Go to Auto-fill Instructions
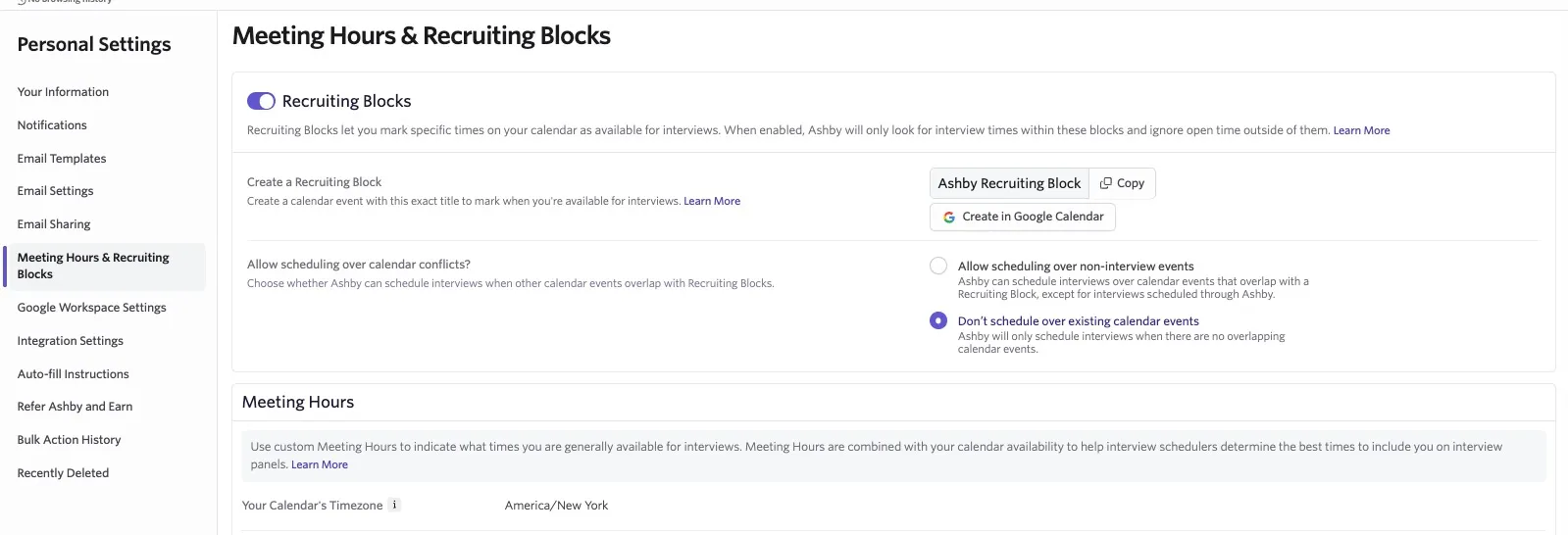This screenshot has height=535, width=1568. [x=73, y=374]
